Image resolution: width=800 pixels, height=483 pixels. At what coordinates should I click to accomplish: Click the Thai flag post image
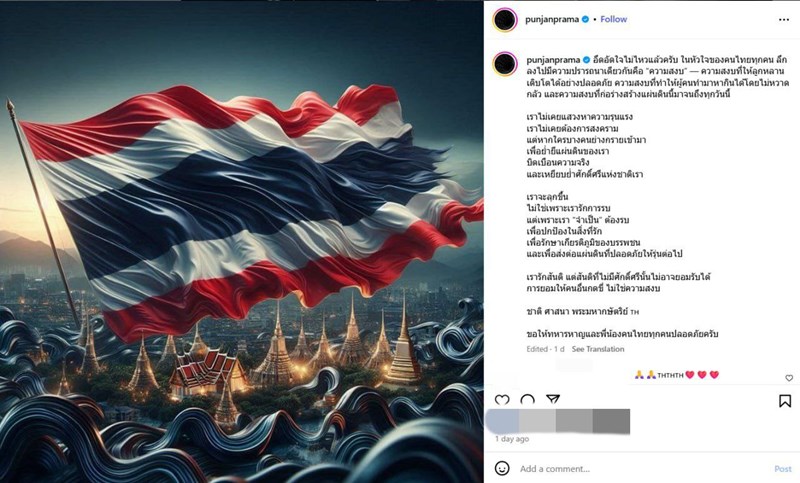click(x=242, y=242)
